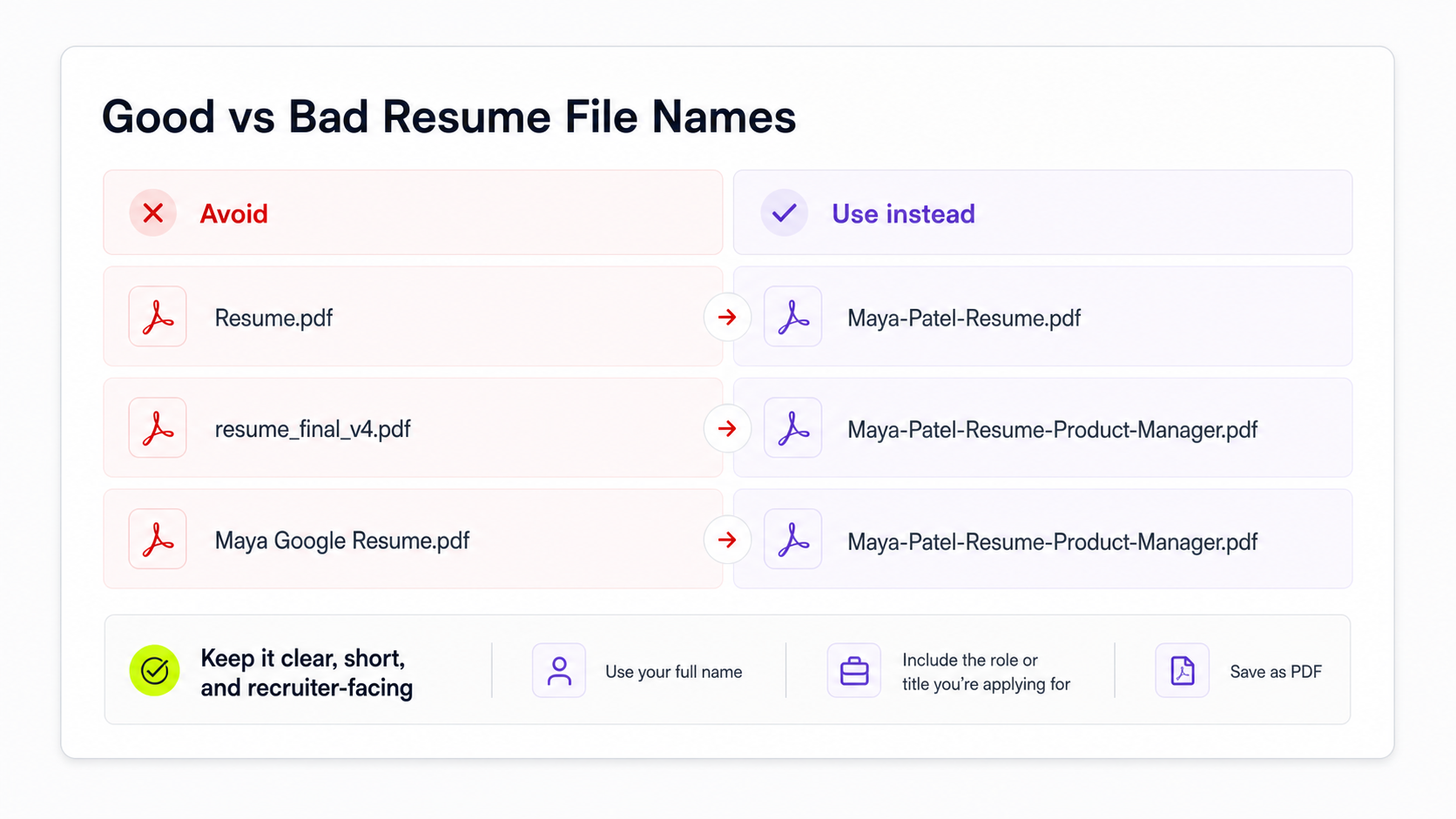Screen dimensions: 1456x819
Task: Click the Good vs Bad Resume File Names title
Action: click(x=448, y=117)
